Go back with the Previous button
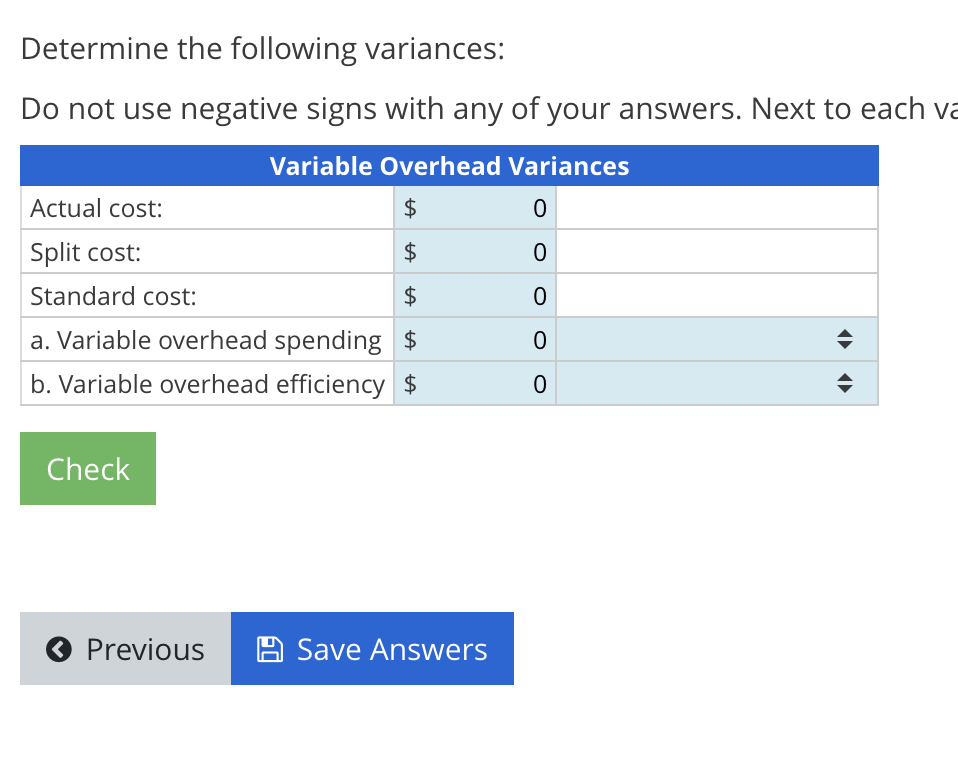The height and width of the screenshot is (784, 958). (x=125, y=648)
